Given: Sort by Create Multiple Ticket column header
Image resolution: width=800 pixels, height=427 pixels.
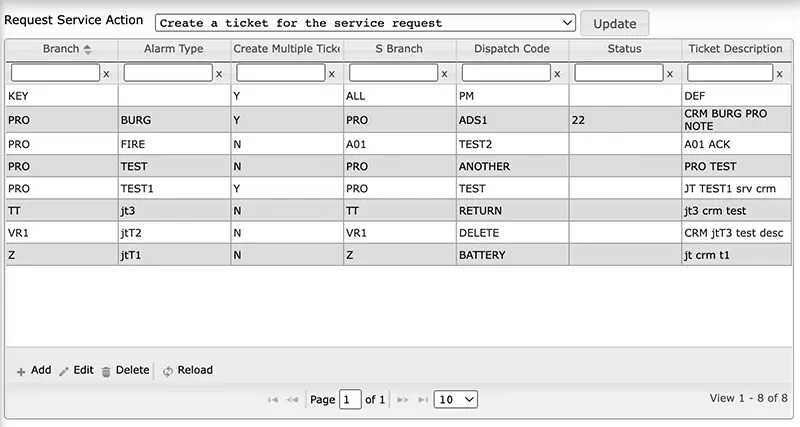Looking at the screenshot, I should (x=286, y=49).
